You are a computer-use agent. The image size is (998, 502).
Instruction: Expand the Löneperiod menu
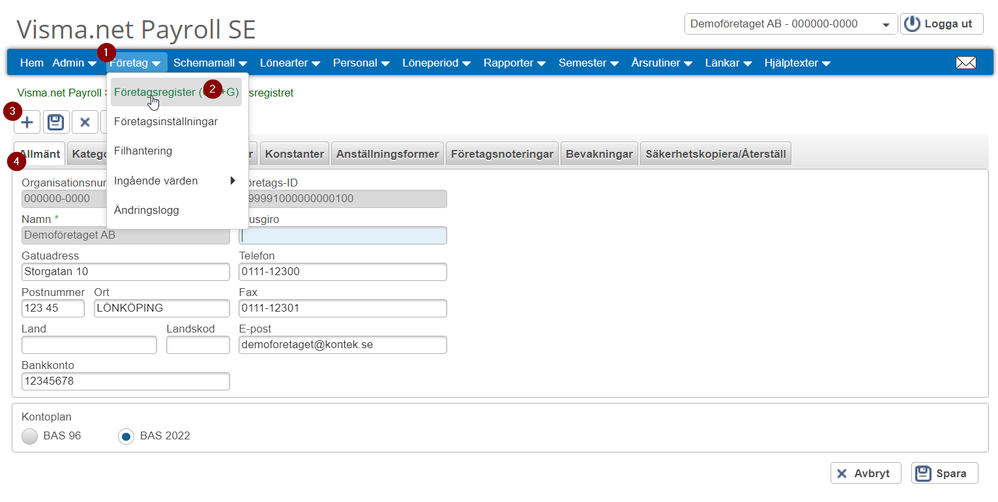(x=436, y=63)
